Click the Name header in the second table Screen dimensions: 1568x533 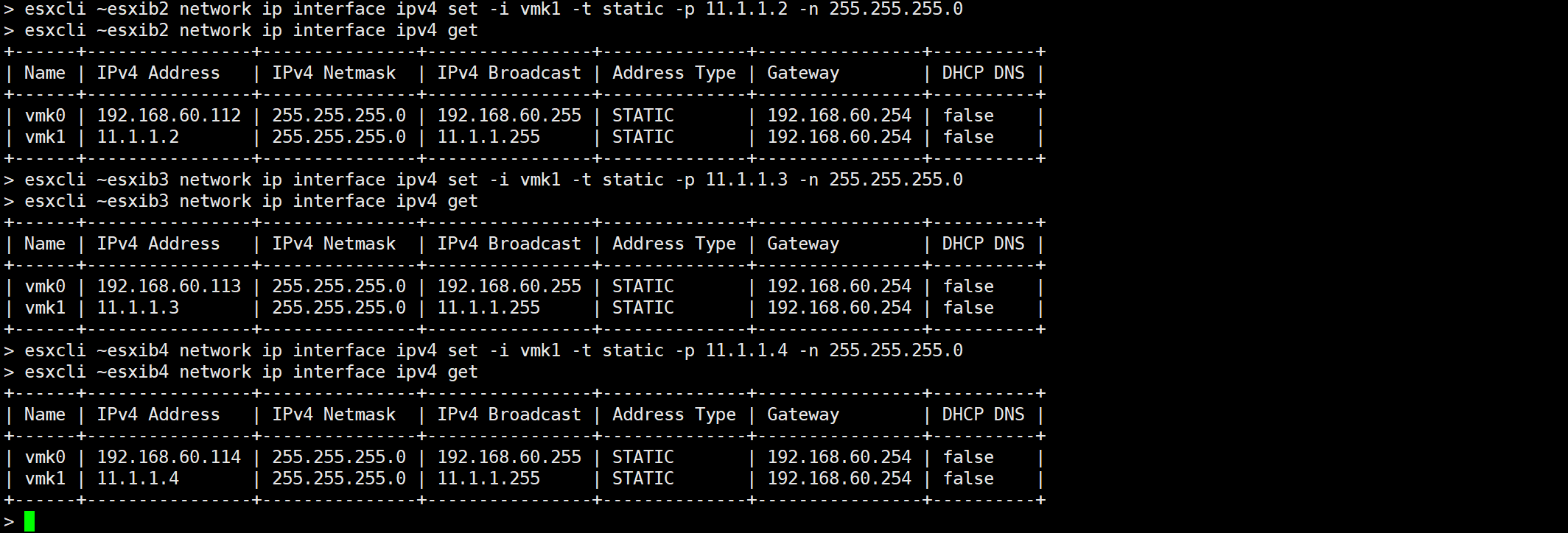pos(45,244)
